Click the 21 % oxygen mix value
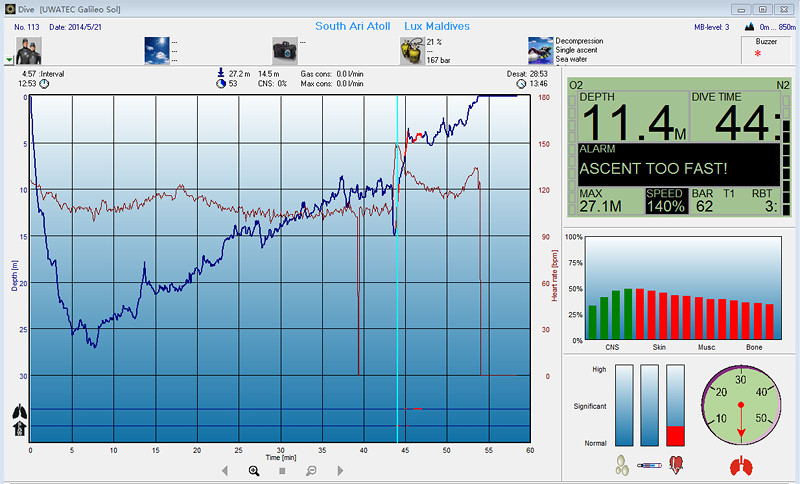The image size is (800, 484). tap(434, 42)
